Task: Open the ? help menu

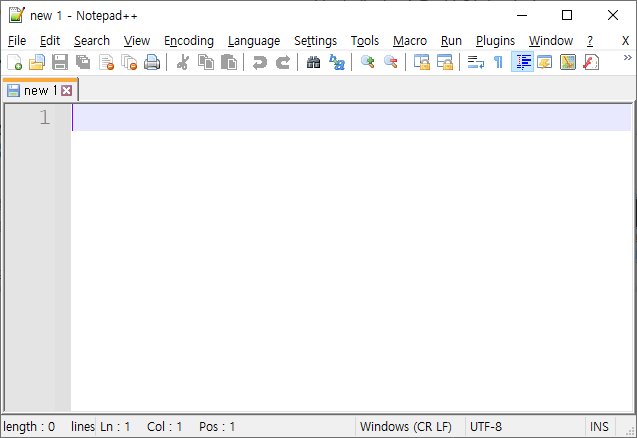Action: click(x=590, y=41)
